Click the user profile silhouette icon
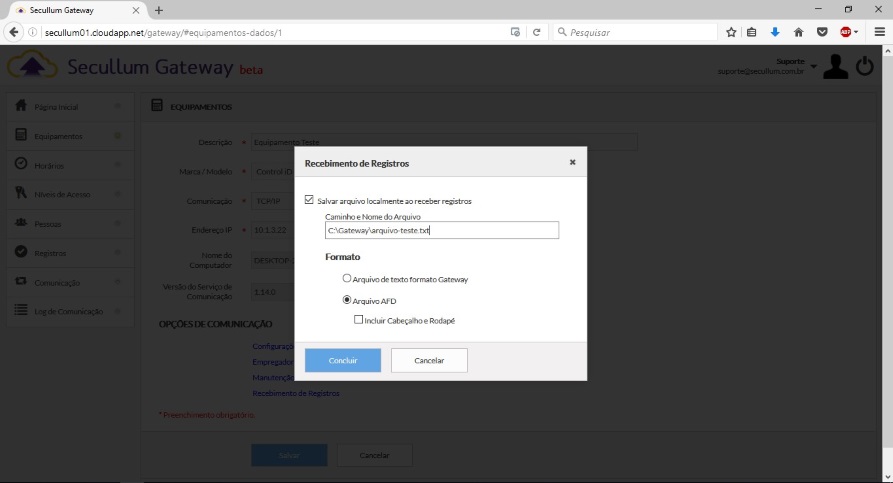This screenshot has height=483, width=893. pyautogui.click(x=835, y=67)
